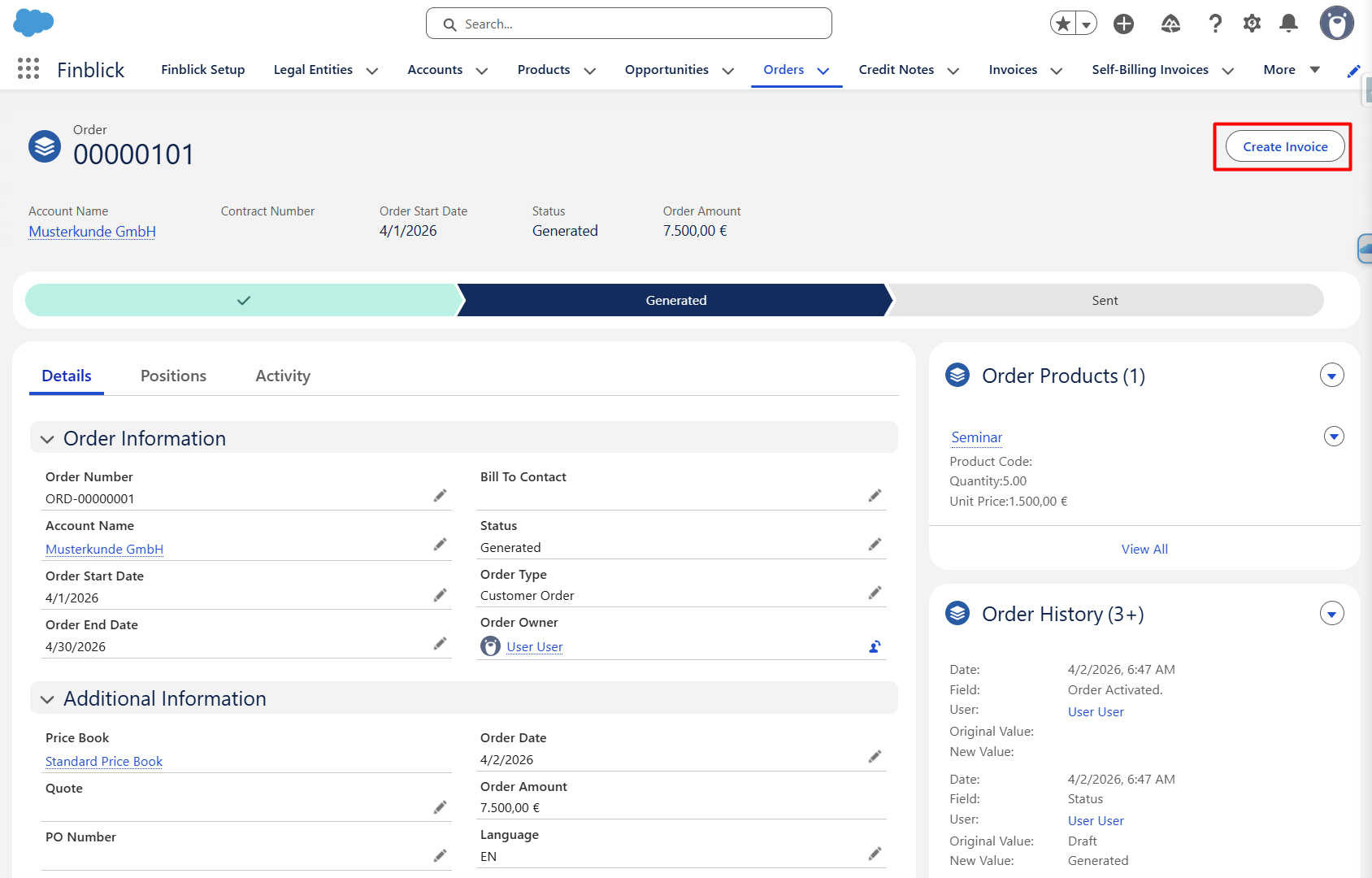Edit the Quote field pencil

point(440,807)
